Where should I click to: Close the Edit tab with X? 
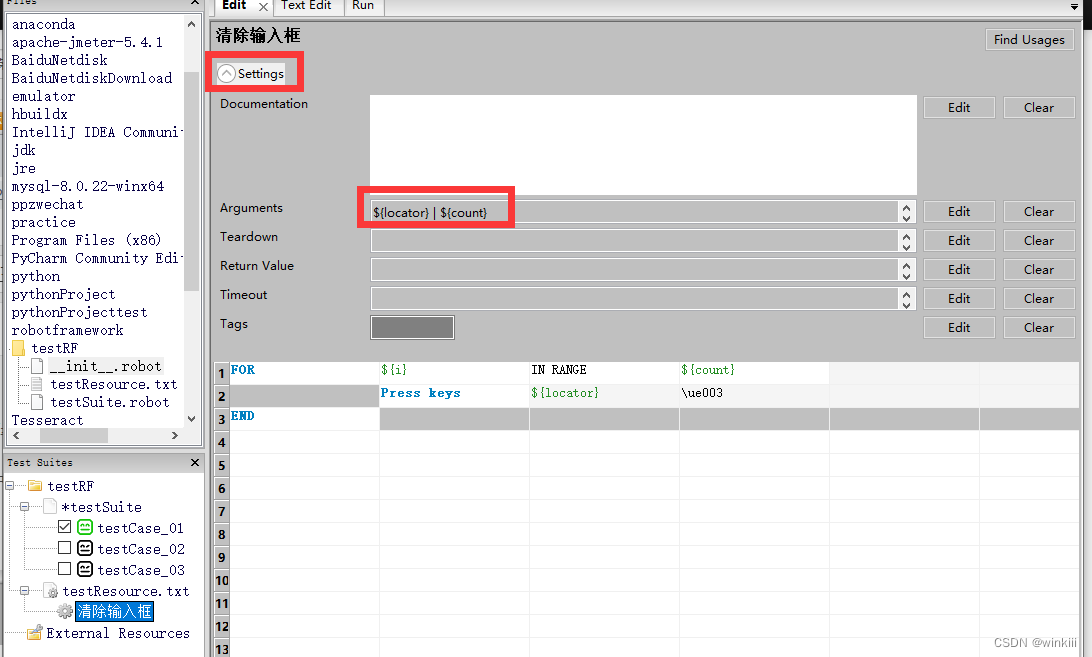point(263,7)
